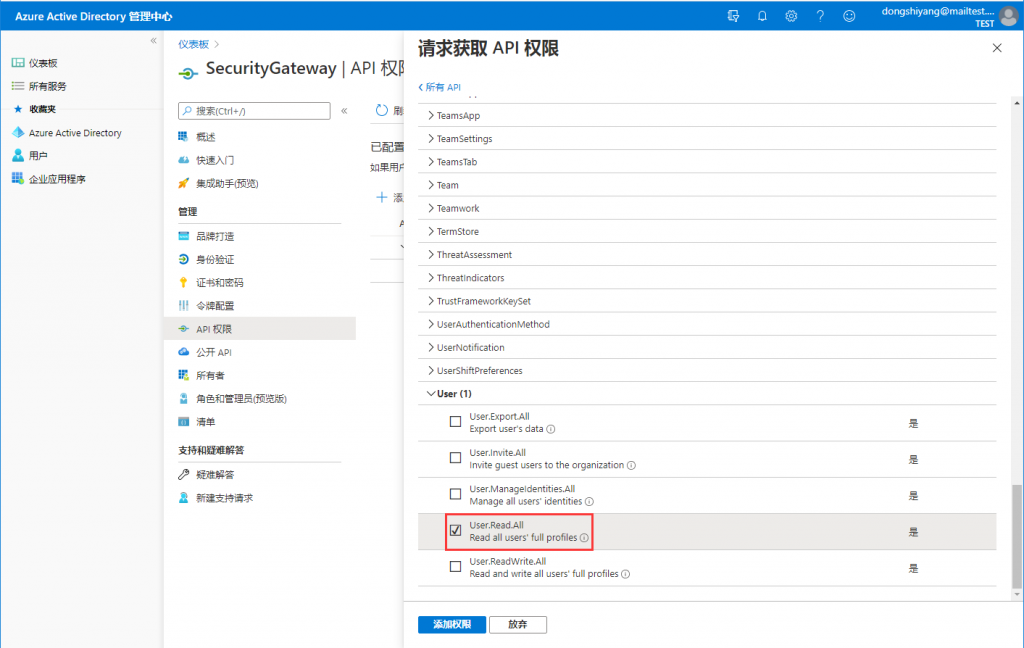Click the 放弃 button
This screenshot has width=1024, height=648.
pyautogui.click(x=518, y=624)
